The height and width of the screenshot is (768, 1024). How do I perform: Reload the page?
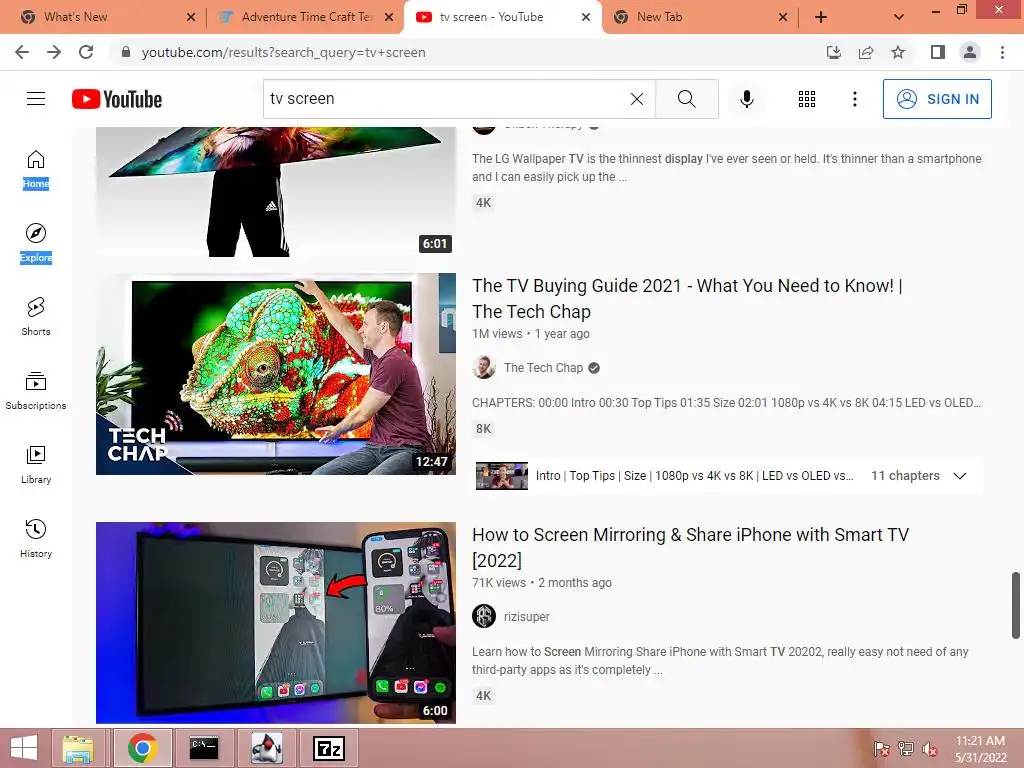pyautogui.click(x=86, y=52)
